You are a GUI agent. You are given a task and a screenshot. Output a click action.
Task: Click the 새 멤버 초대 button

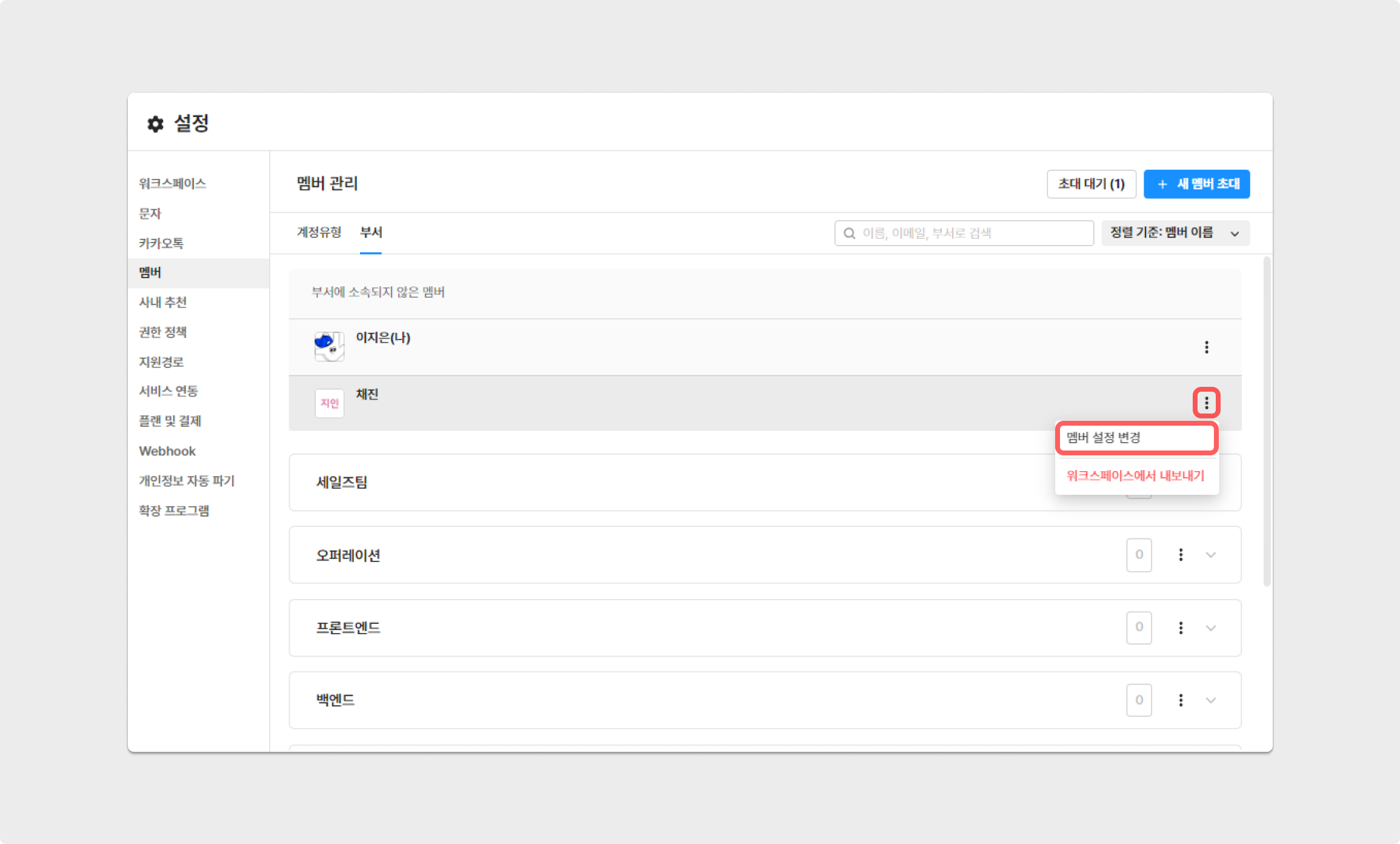(1196, 184)
